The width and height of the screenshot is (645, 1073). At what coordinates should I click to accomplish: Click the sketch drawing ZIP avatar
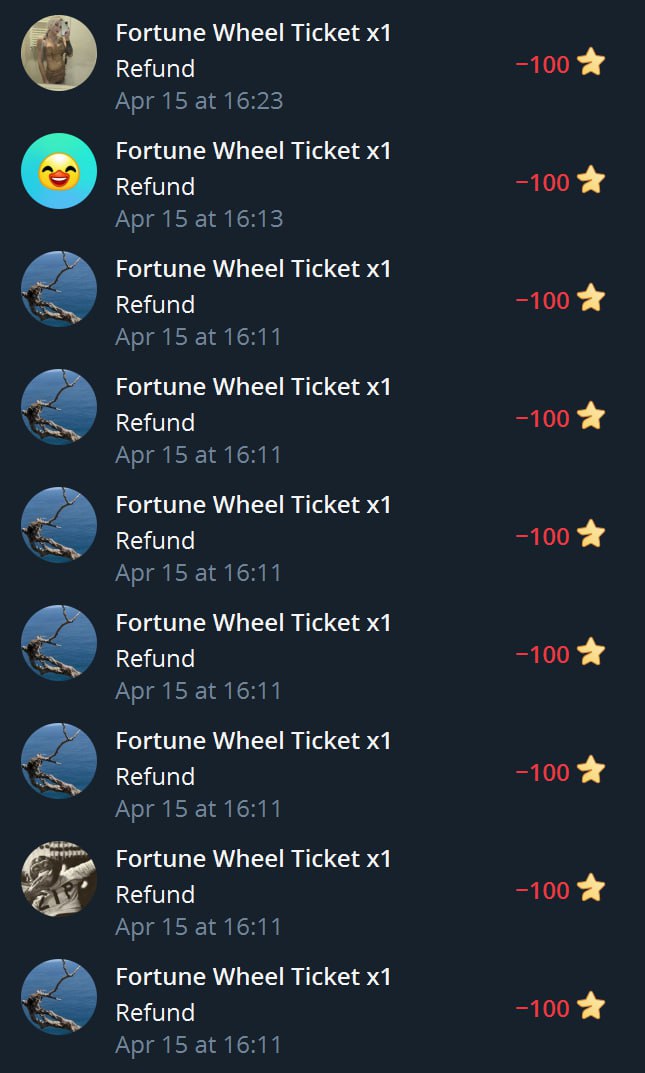point(59,879)
